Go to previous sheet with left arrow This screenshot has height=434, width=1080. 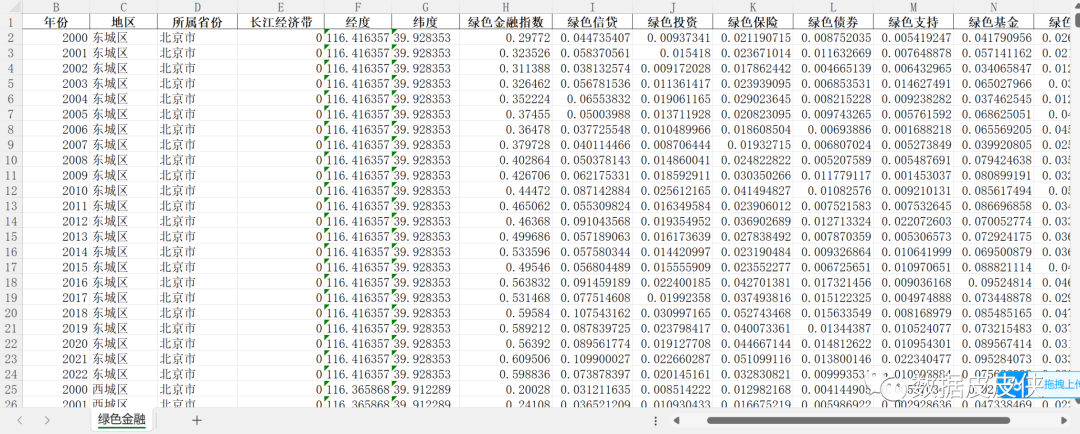pyautogui.click(x=21, y=420)
